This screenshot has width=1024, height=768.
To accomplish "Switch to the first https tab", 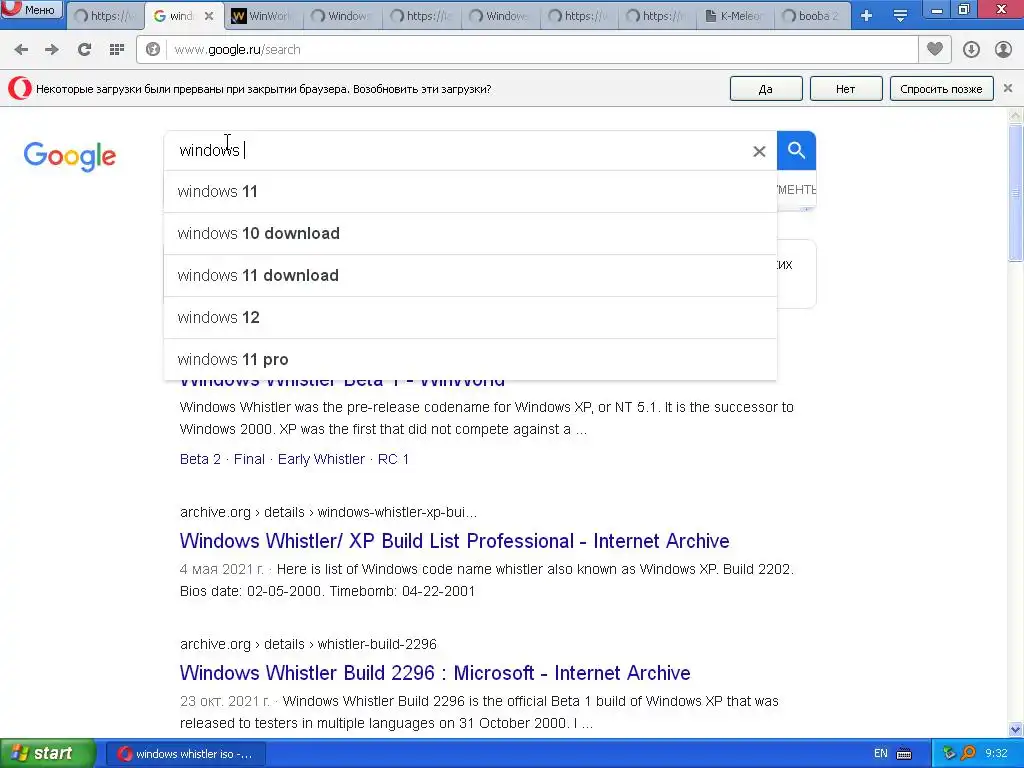I will coord(104,16).
